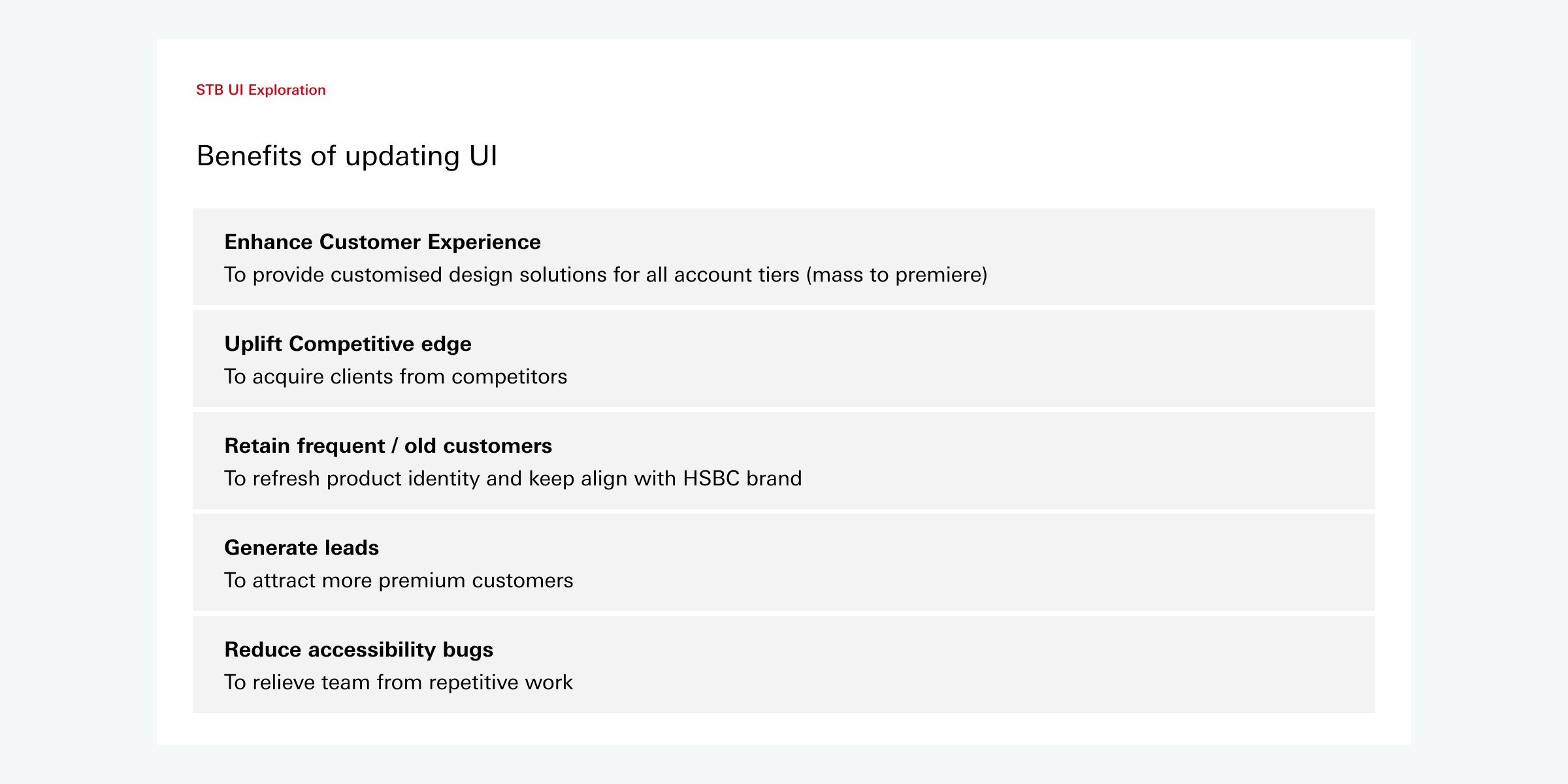Click the (mass to premiere) parenthetical text
Viewport: 1568px width, 784px height.
click(896, 275)
